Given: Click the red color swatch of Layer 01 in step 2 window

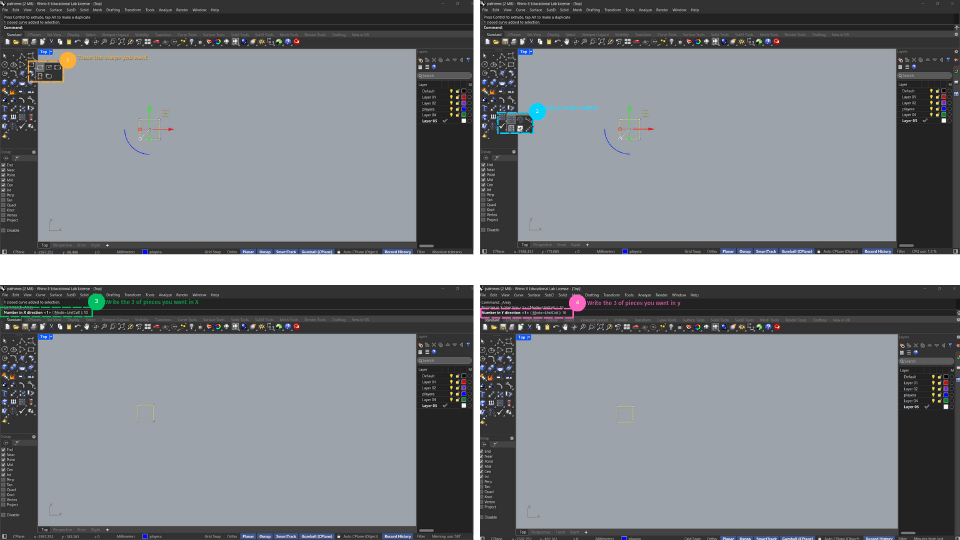Looking at the screenshot, I should click(946, 97).
